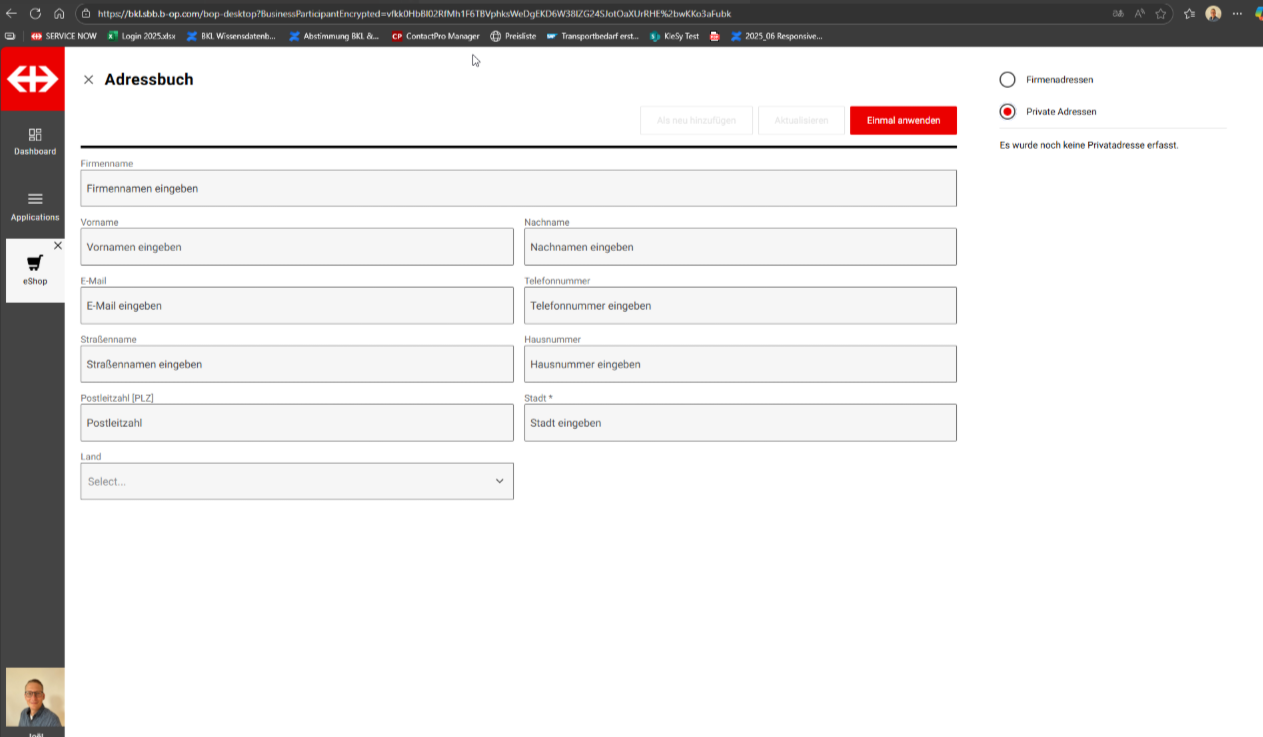This screenshot has height=737, width=1263.
Task: Click the SBB logo at top left
Action: coord(32,79)
